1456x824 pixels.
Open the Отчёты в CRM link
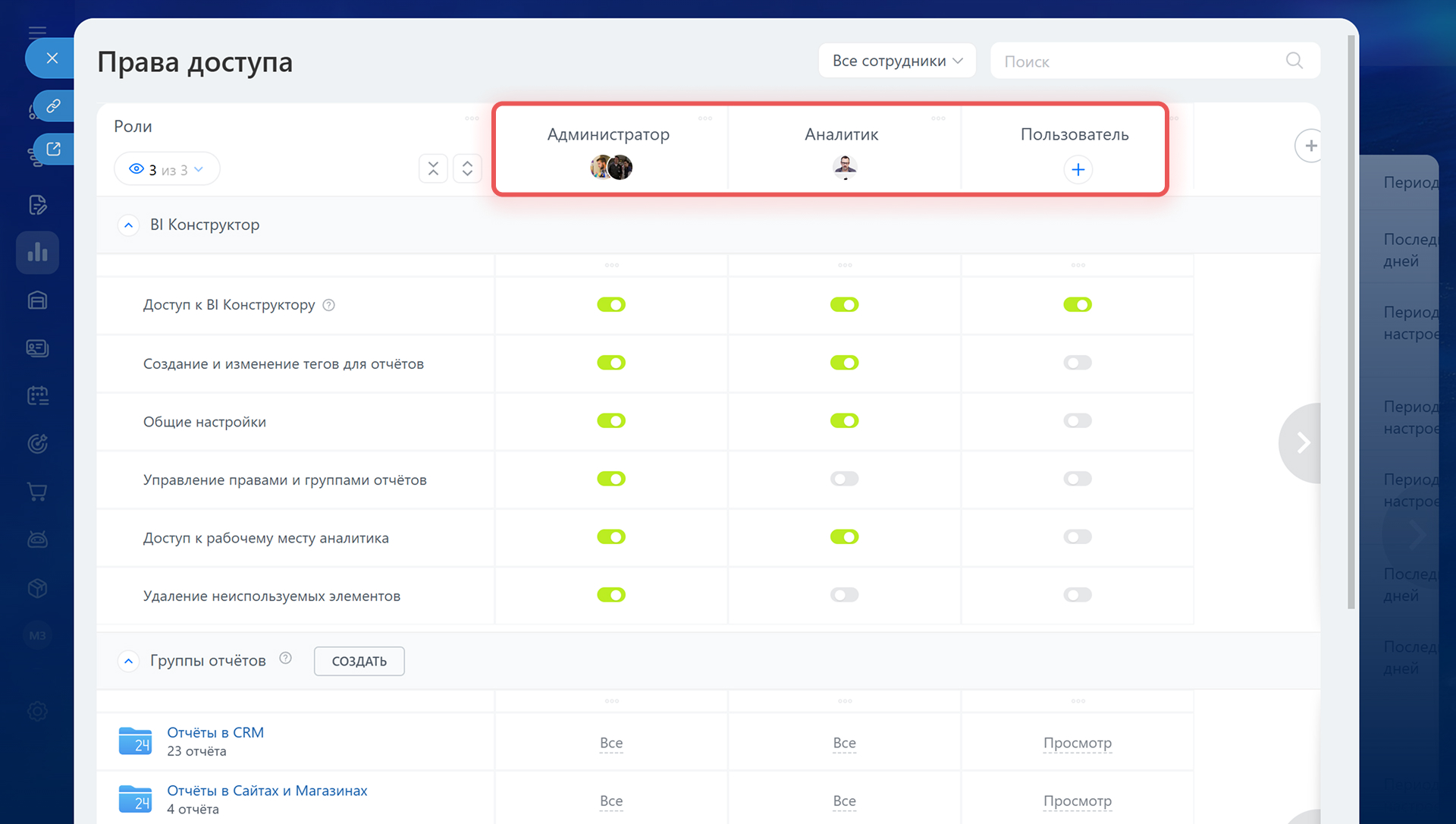pos(215,733)
